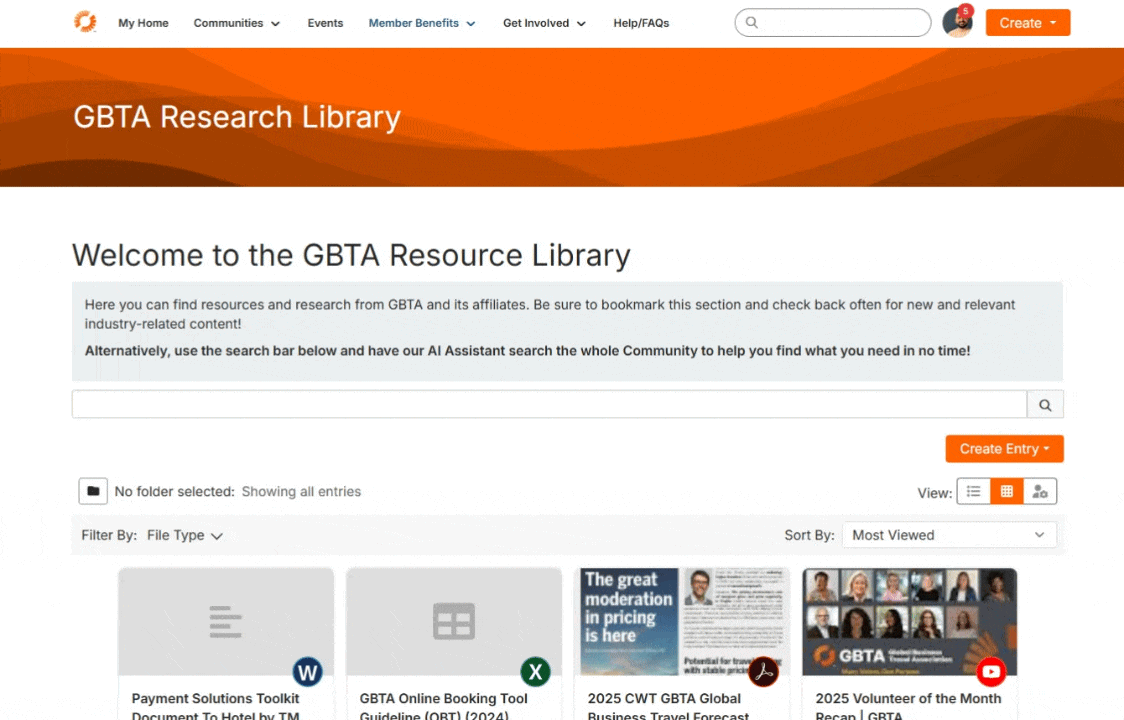Click the PDF file type badge
The height and width of the screenshot is (720, 1124).
(x=763, y=672)
